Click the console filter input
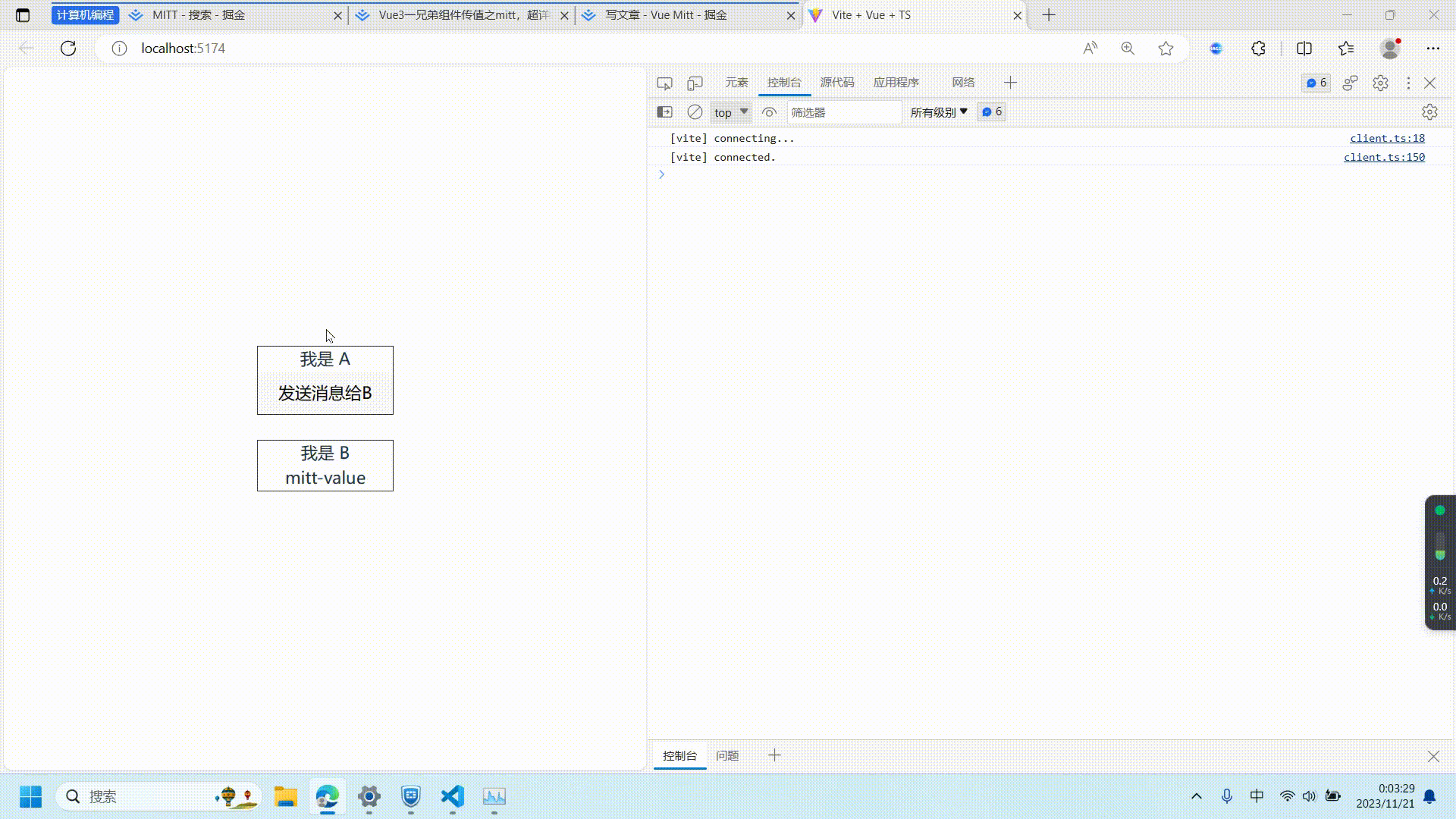The height and width of the screenshot is (819, 1456). [844, 112]
